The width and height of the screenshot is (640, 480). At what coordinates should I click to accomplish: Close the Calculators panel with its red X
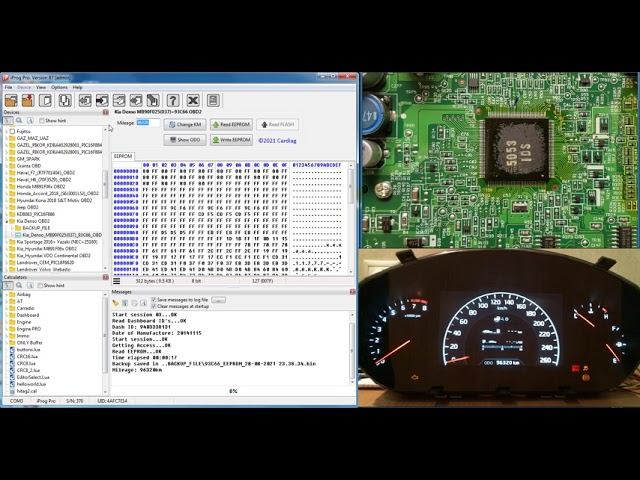coord(106,277)
